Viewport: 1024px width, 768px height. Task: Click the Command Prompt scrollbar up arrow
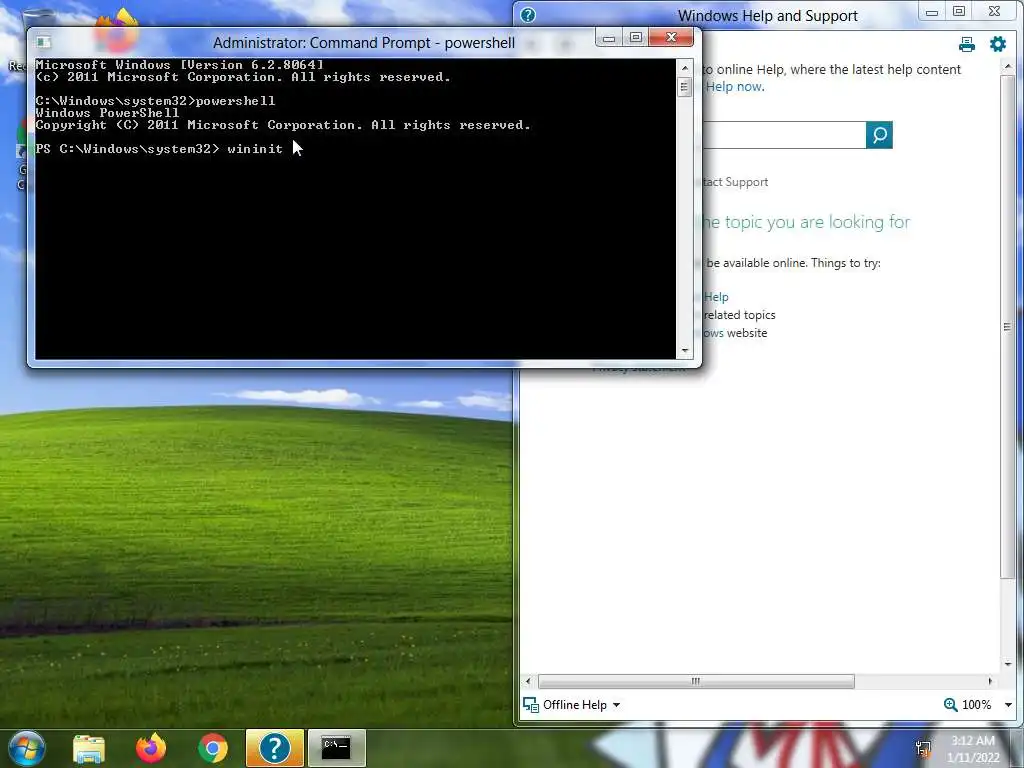coord(684,68)
